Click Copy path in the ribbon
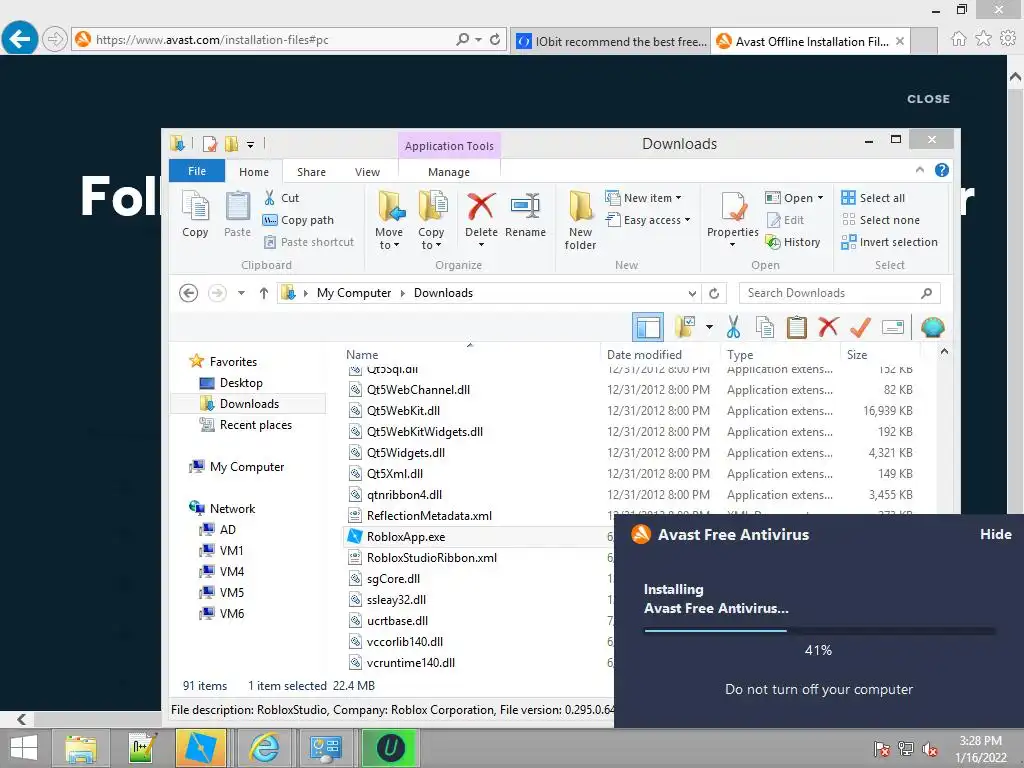The width and height of the screenshot is (1024, 768). (298, 220)
